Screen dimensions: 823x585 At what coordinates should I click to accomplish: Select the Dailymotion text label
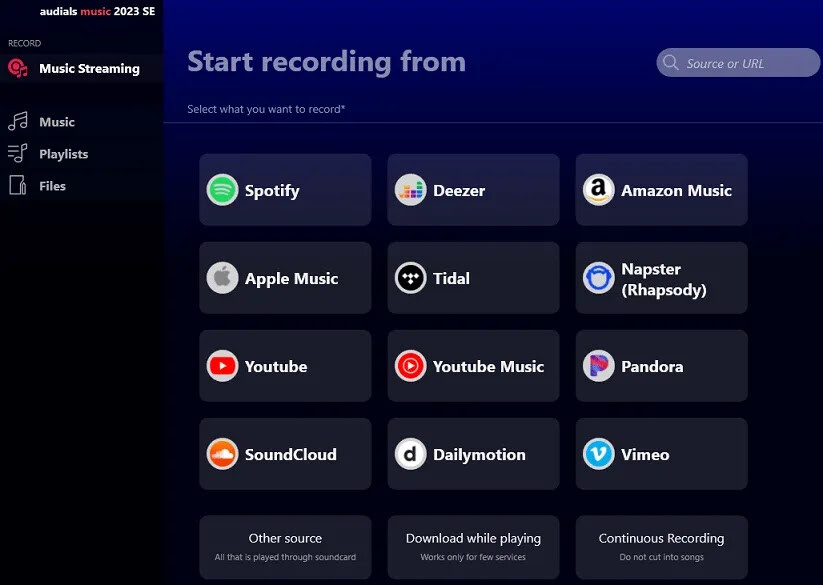click(x=479, y=454)
